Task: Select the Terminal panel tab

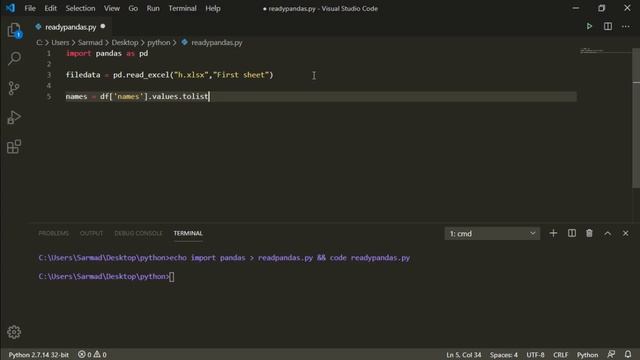Action: coord(188,233)
